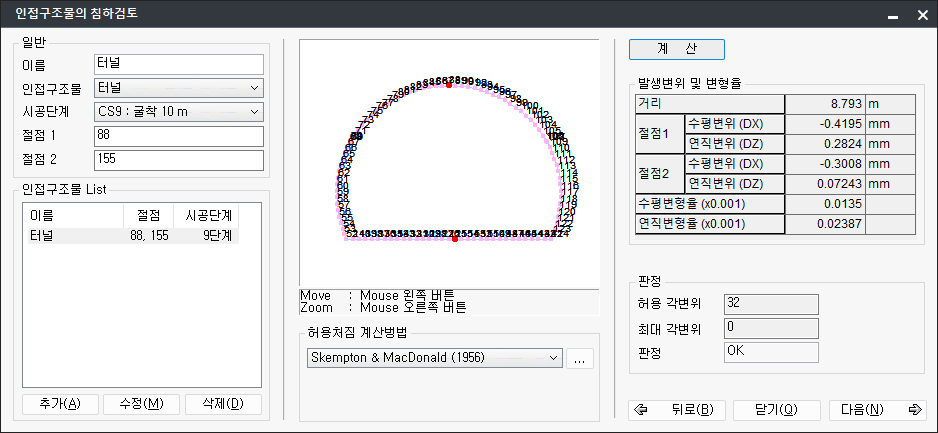
Task: Expand the 시공단계 CS9 dropdown
Action: (177, 111)
